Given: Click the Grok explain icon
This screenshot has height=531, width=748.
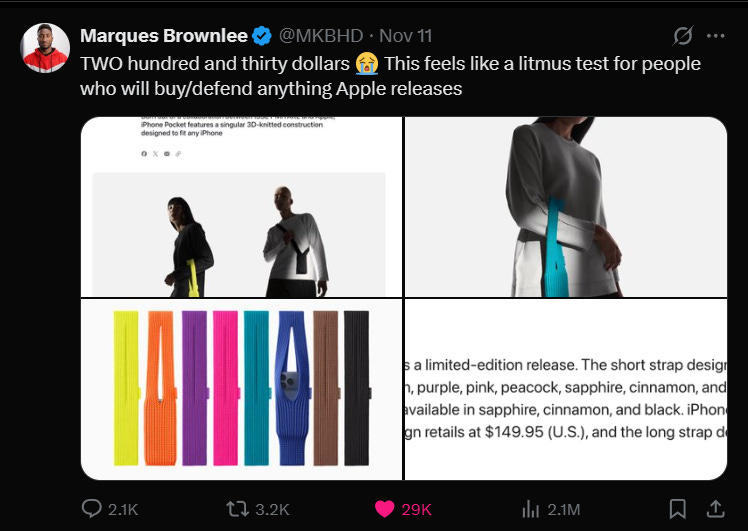Looking at the screenshot, I should pos(683,36).
